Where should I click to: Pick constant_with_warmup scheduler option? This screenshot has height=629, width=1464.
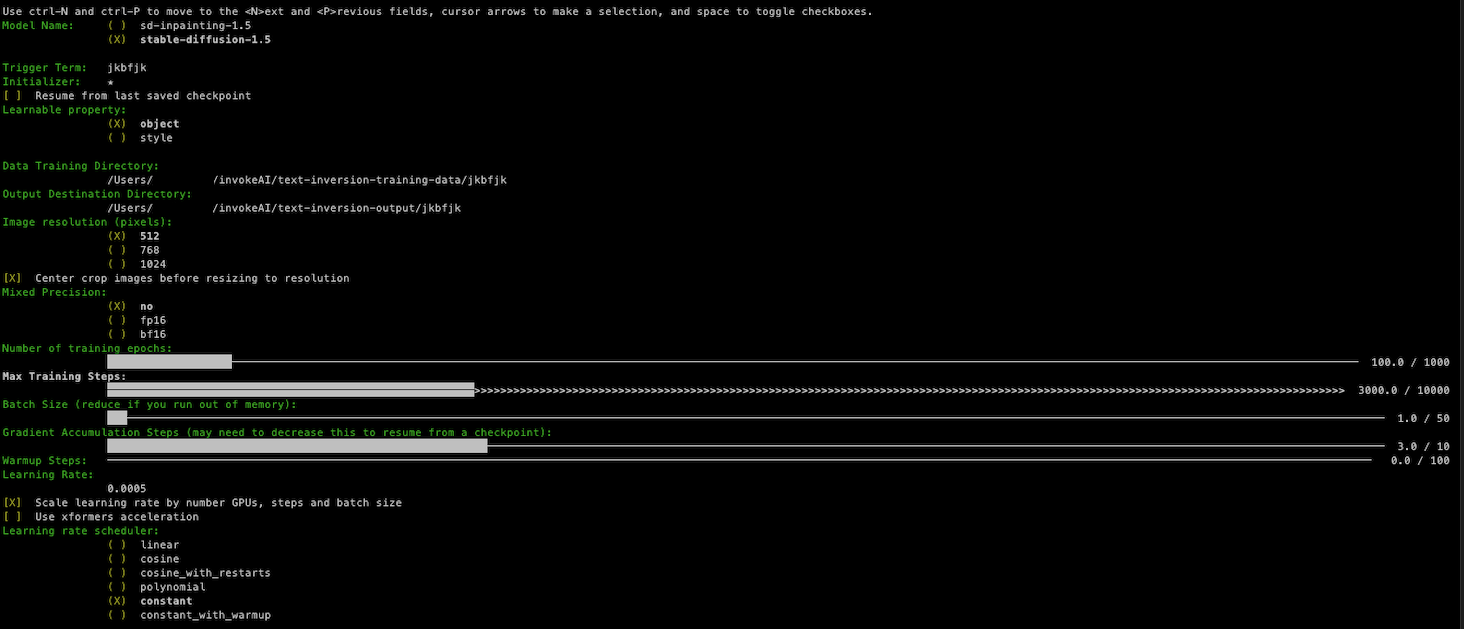(117, 614)
